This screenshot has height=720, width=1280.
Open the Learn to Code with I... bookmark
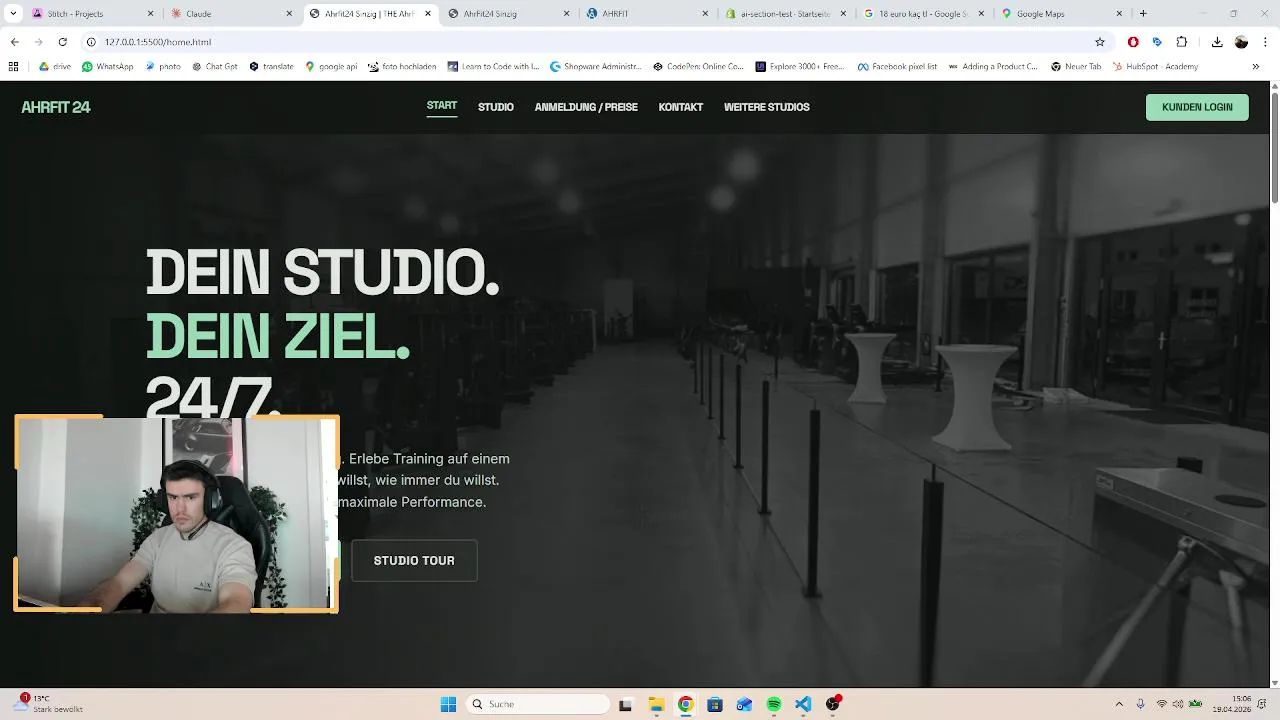[493, 67]
